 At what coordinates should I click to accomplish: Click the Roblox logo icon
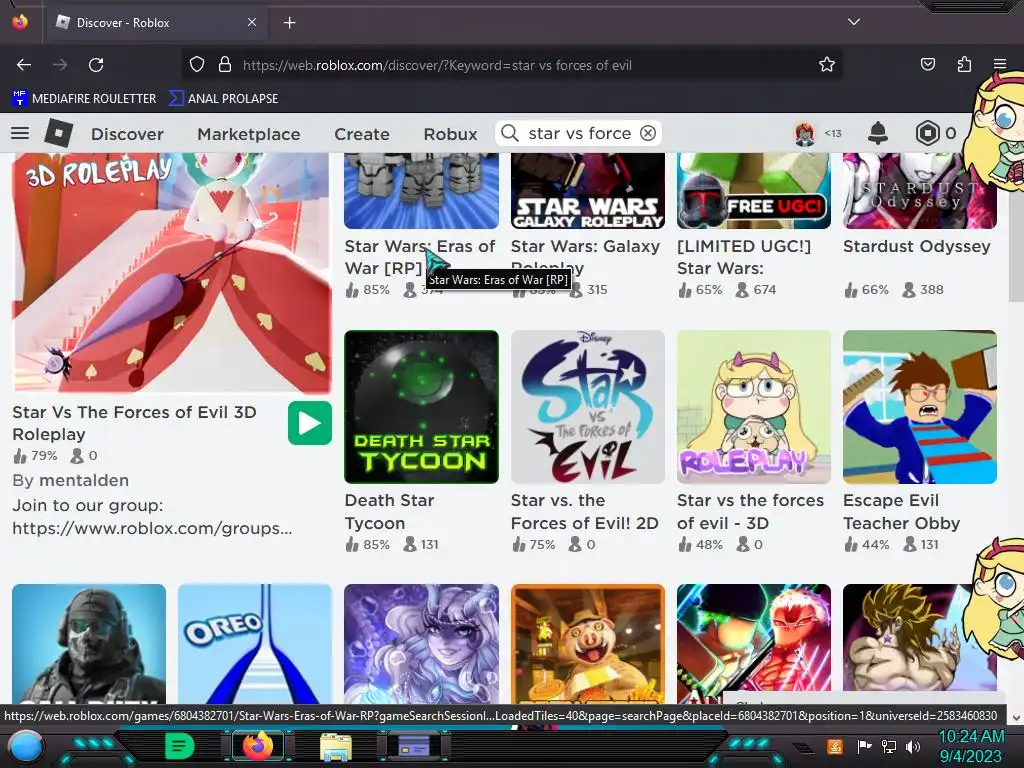tap(58, 133)
